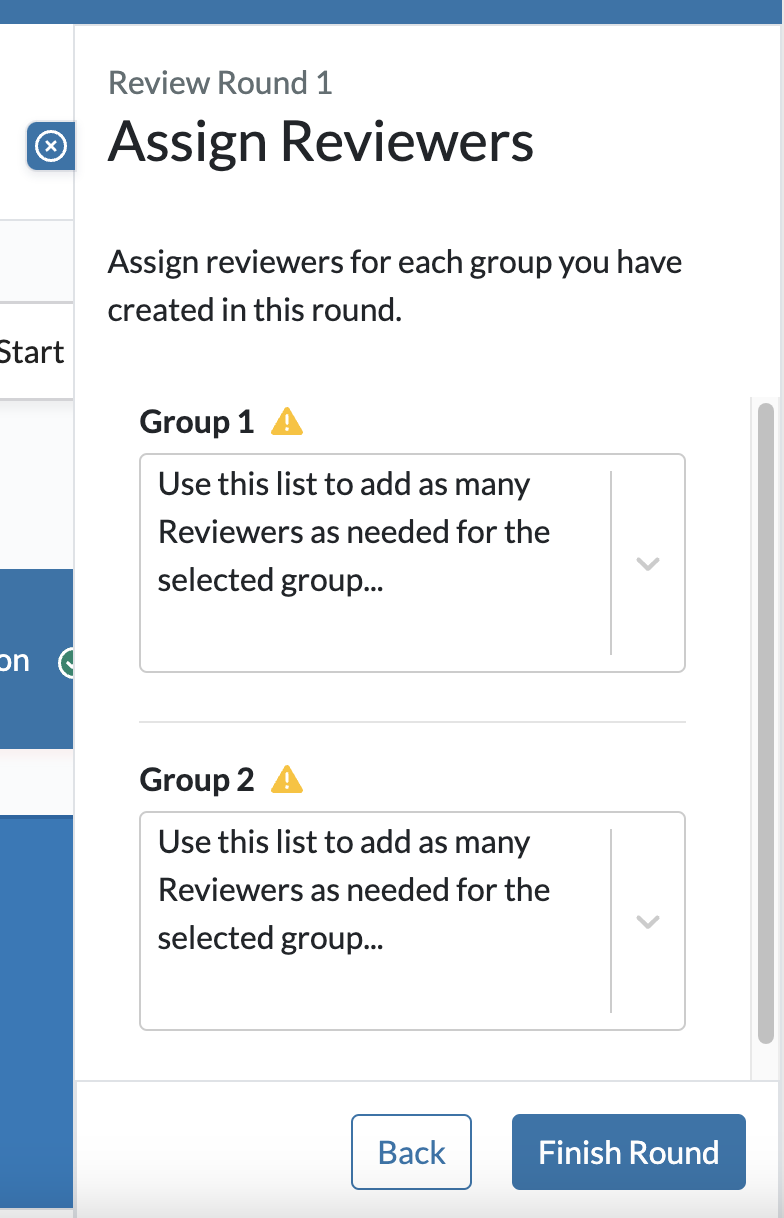Select the yellow alert icon beside Group 1 heading
The height and width of the screenshot is (1218, 784).
coord(286,421)
